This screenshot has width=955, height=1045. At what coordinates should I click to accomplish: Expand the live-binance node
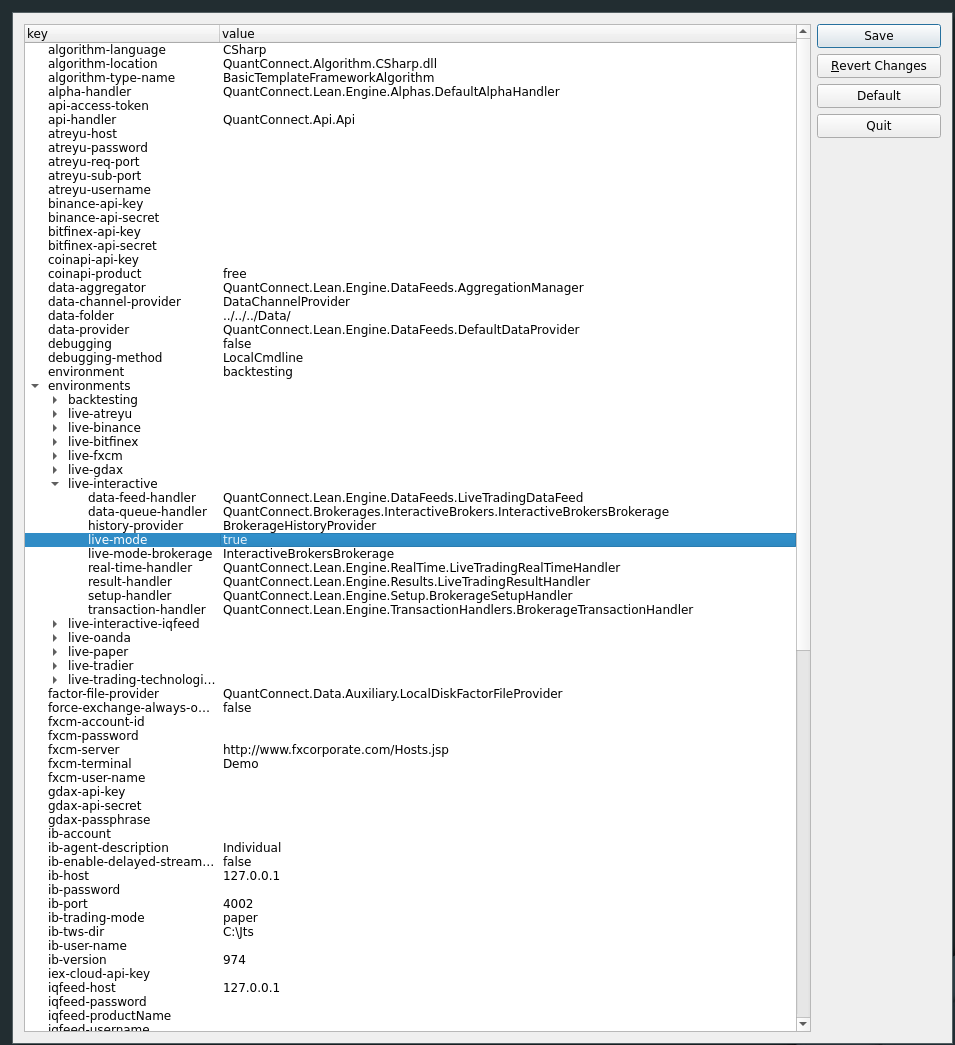coord(55,428)
